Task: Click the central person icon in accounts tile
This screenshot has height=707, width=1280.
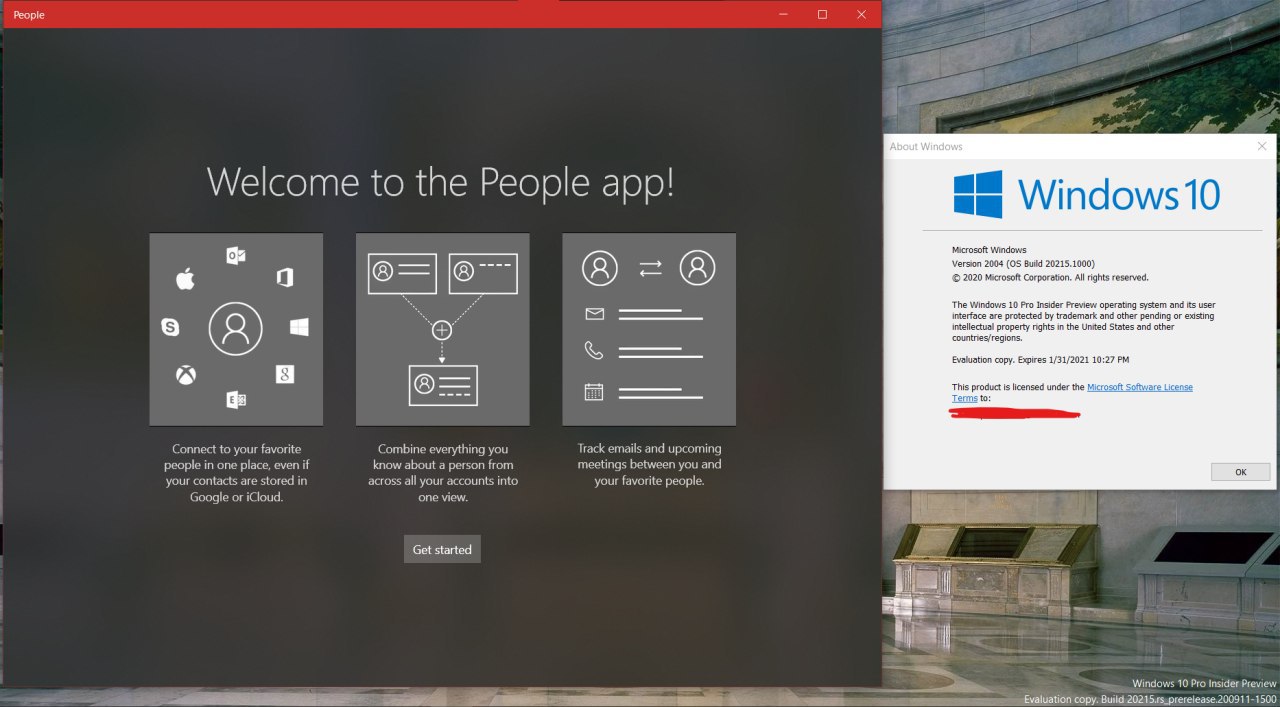Action: click(x=236, y=328)
